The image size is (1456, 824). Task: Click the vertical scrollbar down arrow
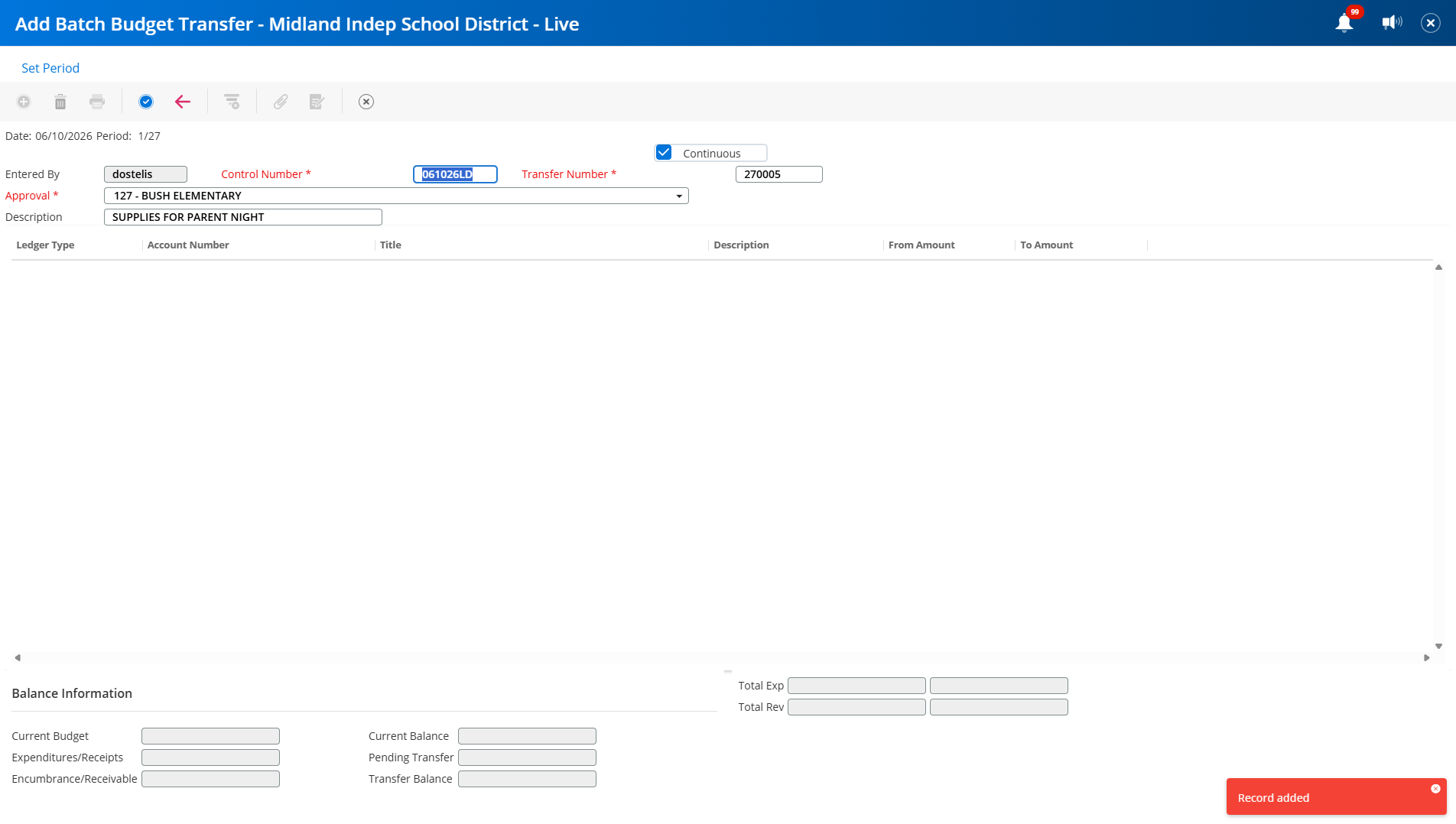[x=1438, y=647]
